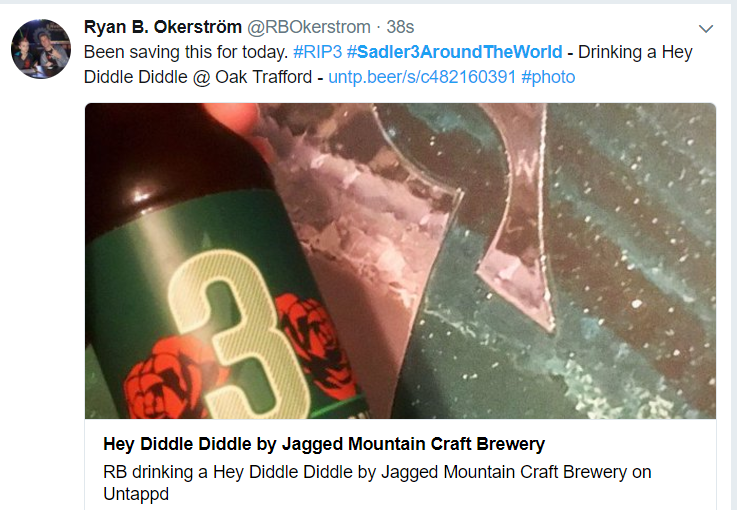Image resolution: width=737 pixels, height=510 pixels.
Task: Click the 'Oak Trafford' text in the tweet
Action: 263,77
